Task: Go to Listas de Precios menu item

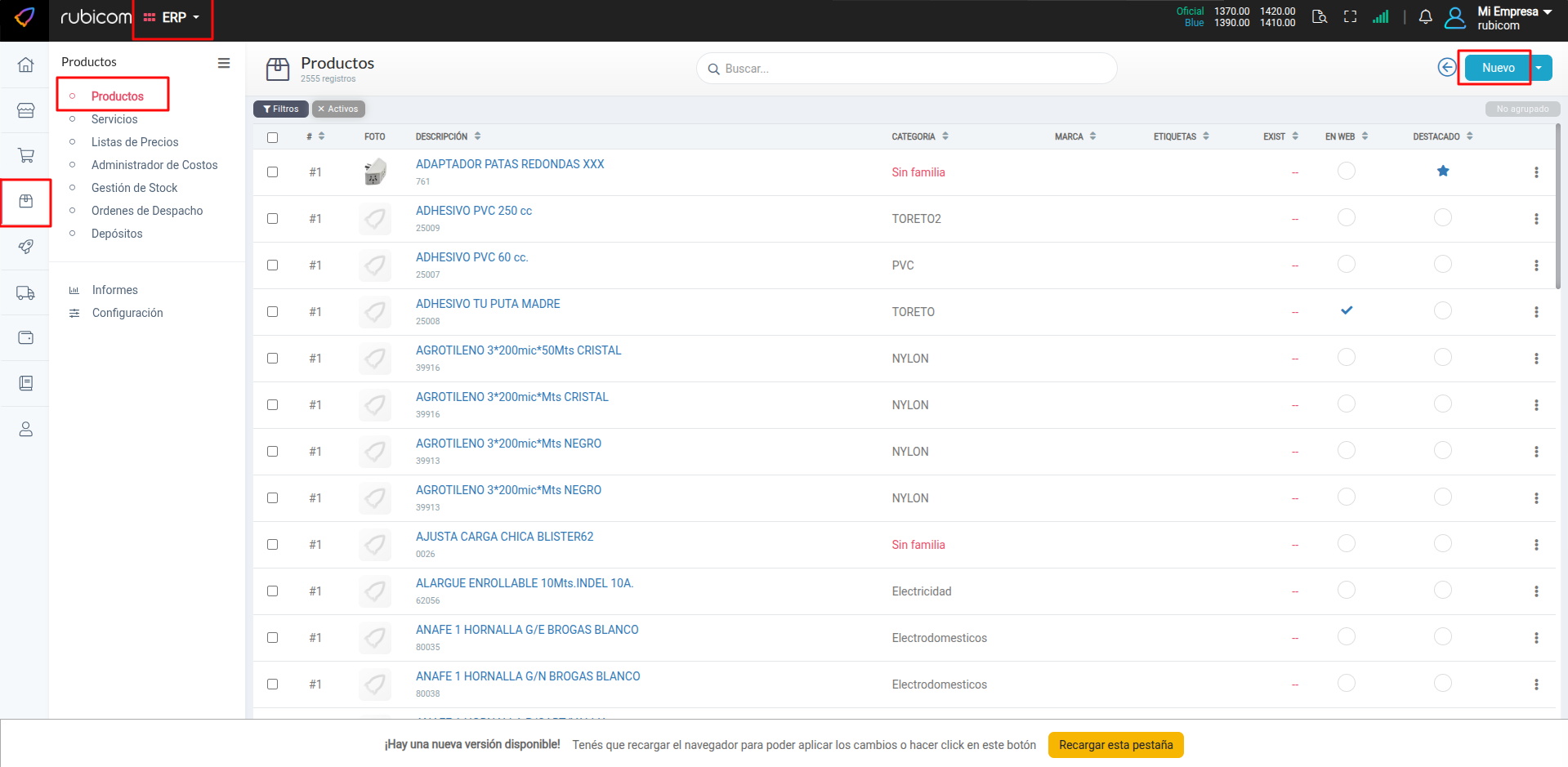Action: [x=135, y=142]
